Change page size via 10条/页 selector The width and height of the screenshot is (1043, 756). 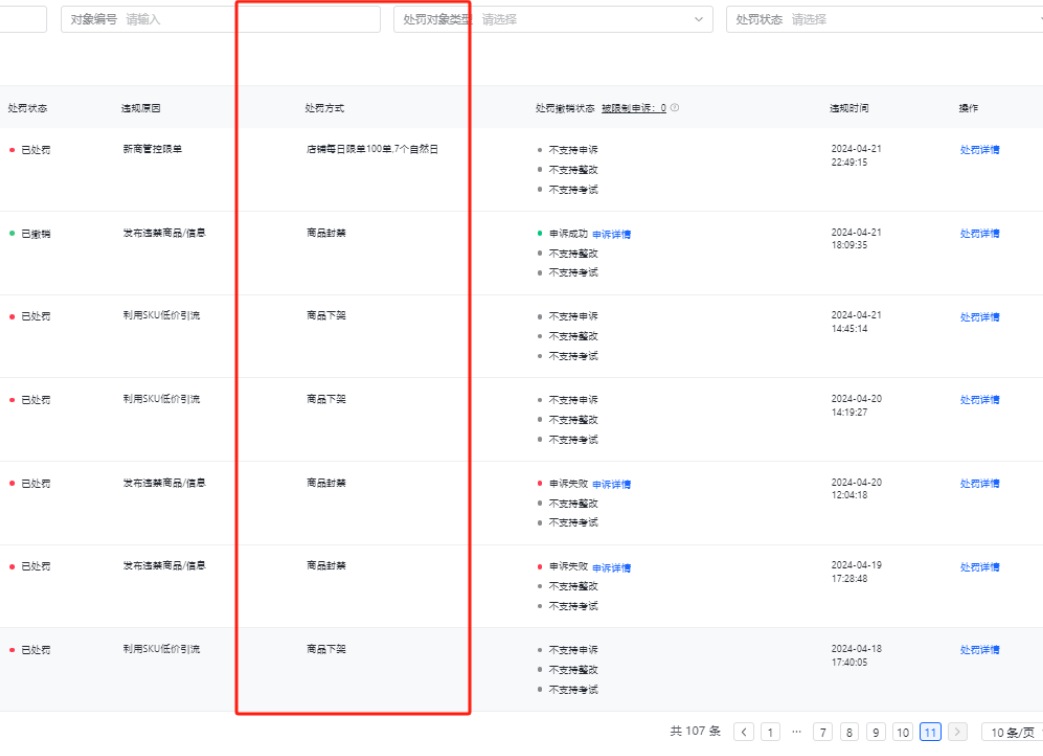(x=1012, y=732)
